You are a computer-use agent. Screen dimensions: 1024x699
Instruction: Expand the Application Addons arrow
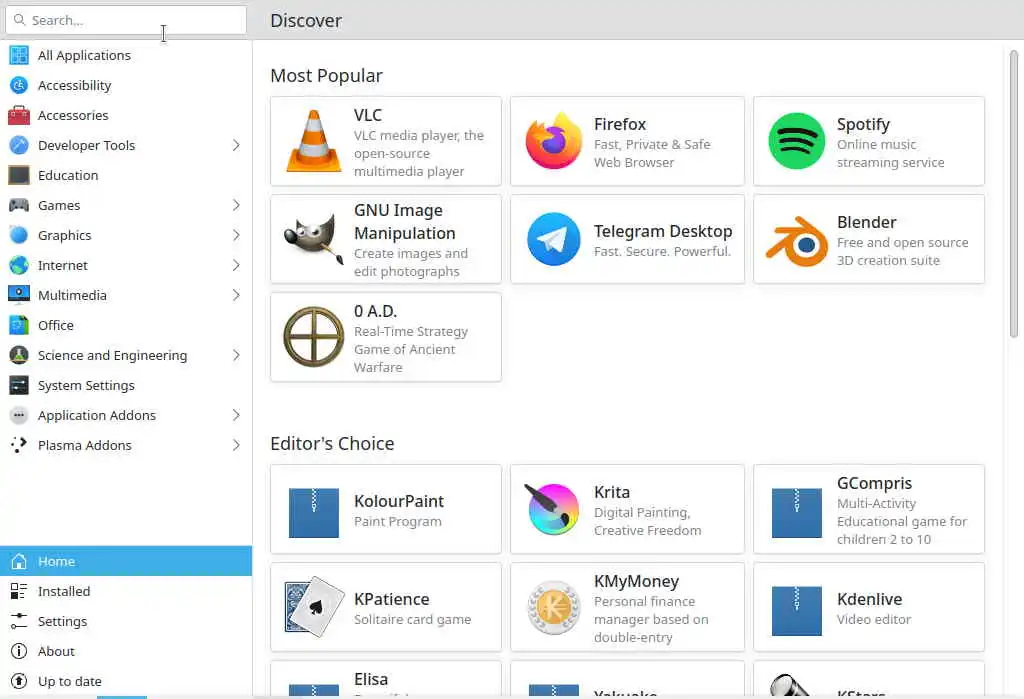236,415
